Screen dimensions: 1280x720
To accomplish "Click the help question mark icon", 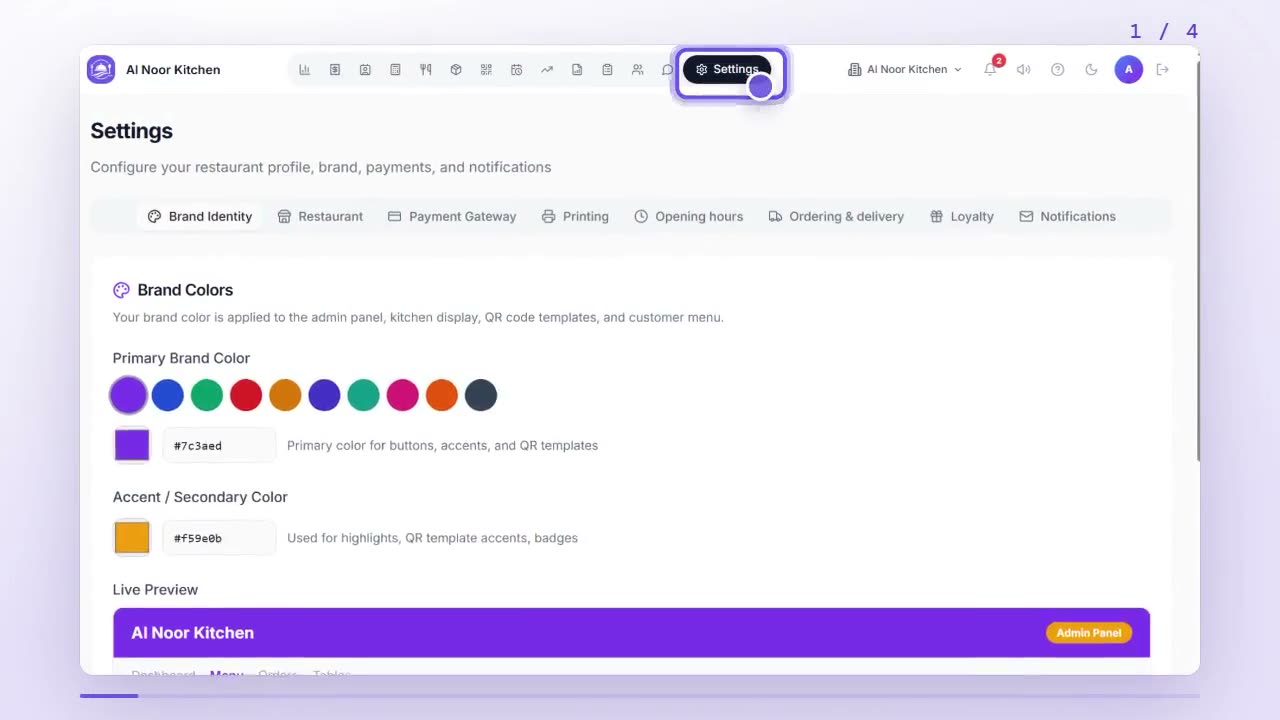I will 1057,70.
